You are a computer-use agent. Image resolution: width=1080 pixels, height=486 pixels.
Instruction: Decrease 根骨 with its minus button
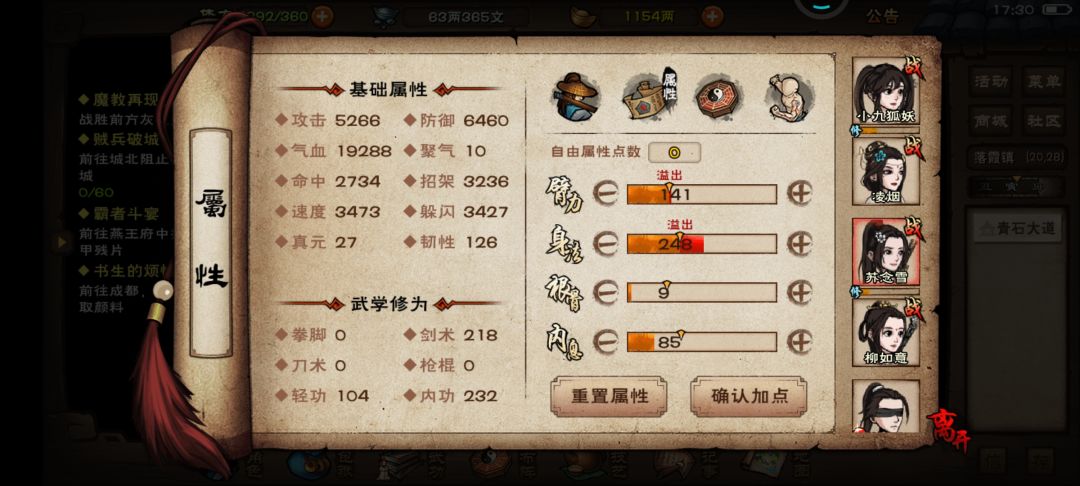605,293
